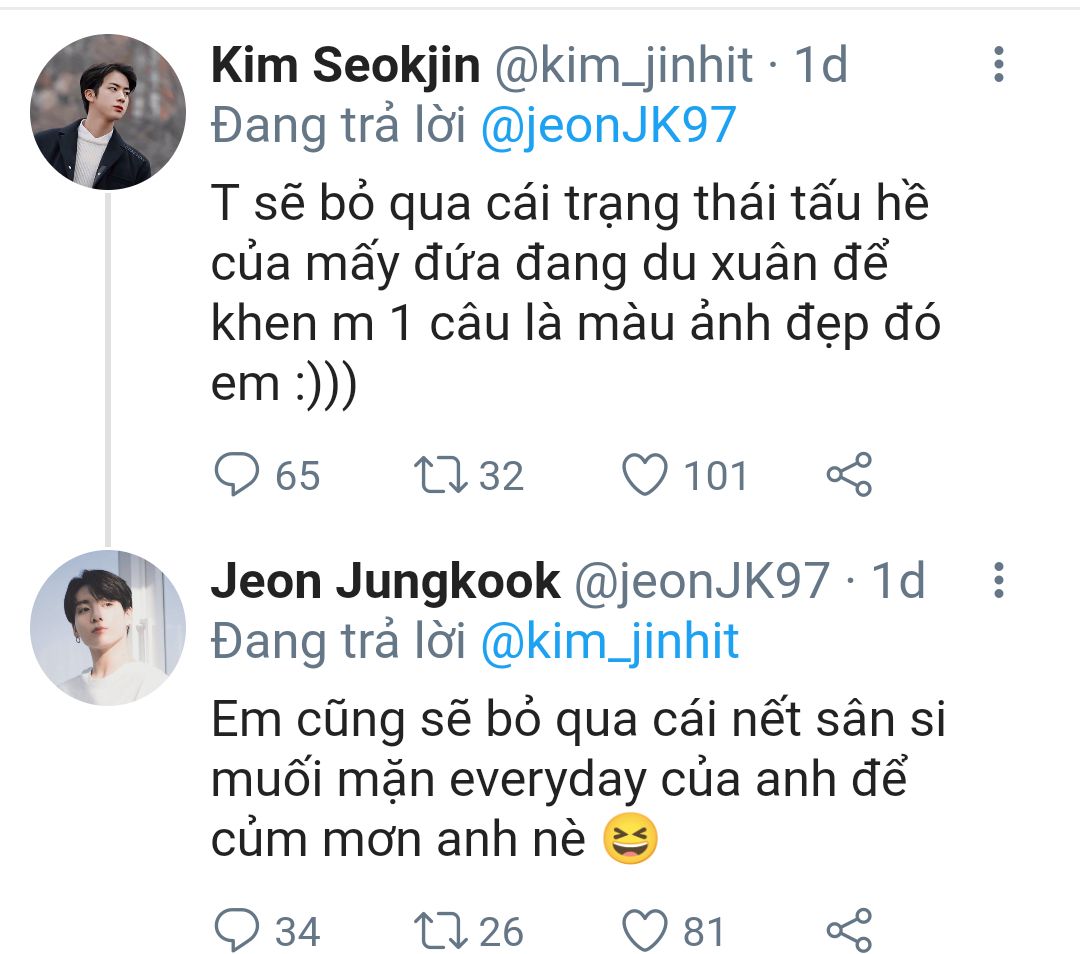The width and height of the screenshot is (1080, 954).
Task: Open the @jeonJK97 handle beside Jeon Jungkook
Action: tap(702, 581)
